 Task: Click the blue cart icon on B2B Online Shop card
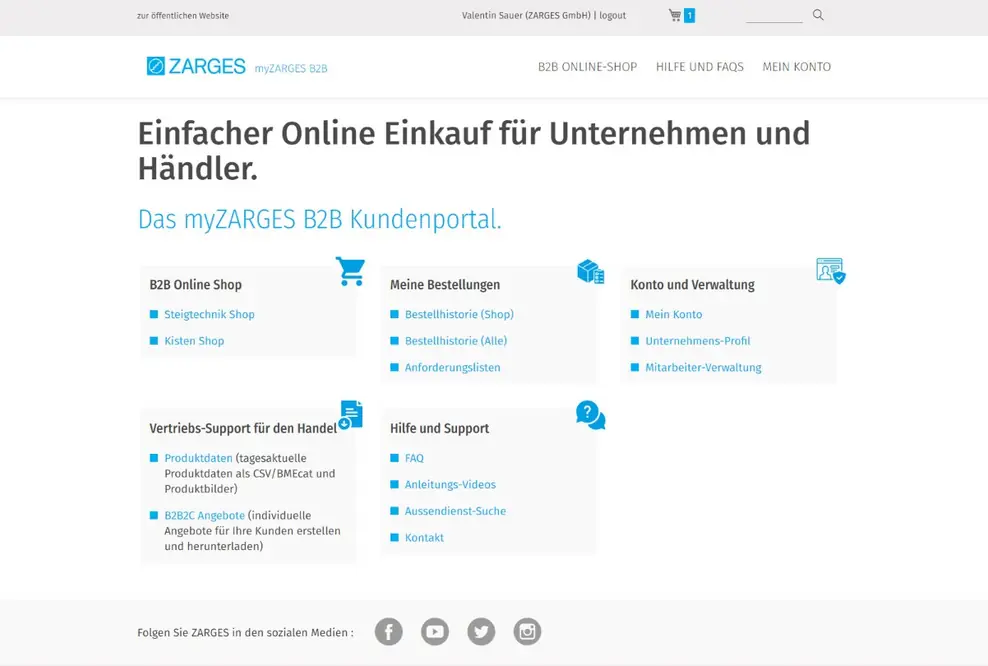350,272
